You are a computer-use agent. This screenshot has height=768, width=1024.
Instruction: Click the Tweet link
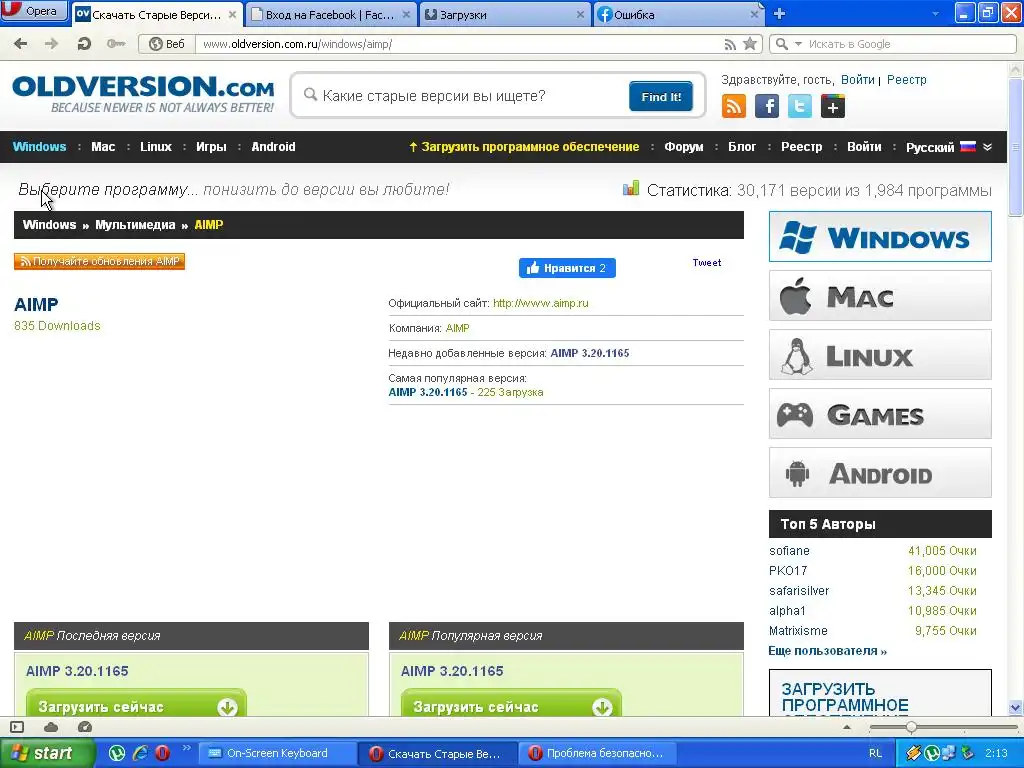point(707,263)
